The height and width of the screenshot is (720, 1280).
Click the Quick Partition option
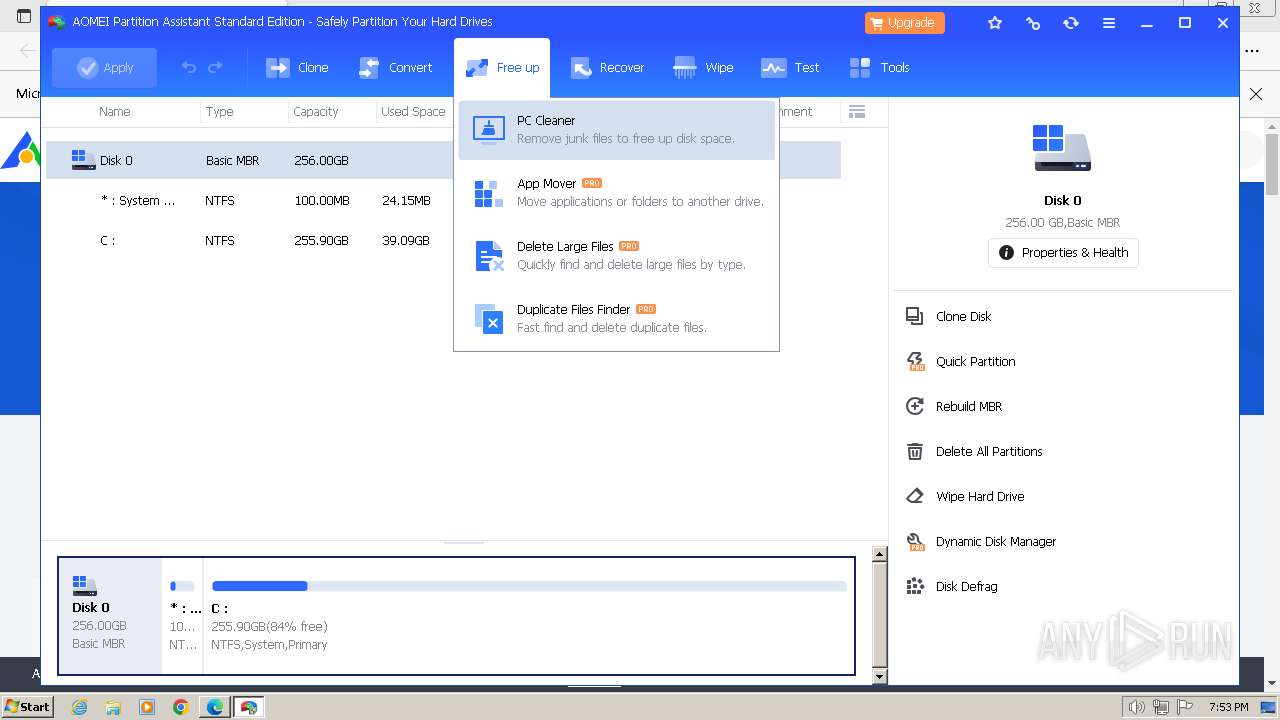(975, 361)
